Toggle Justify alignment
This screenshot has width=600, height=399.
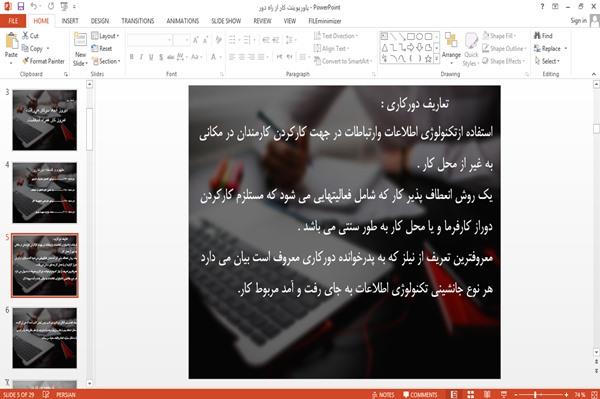[261, 57]
